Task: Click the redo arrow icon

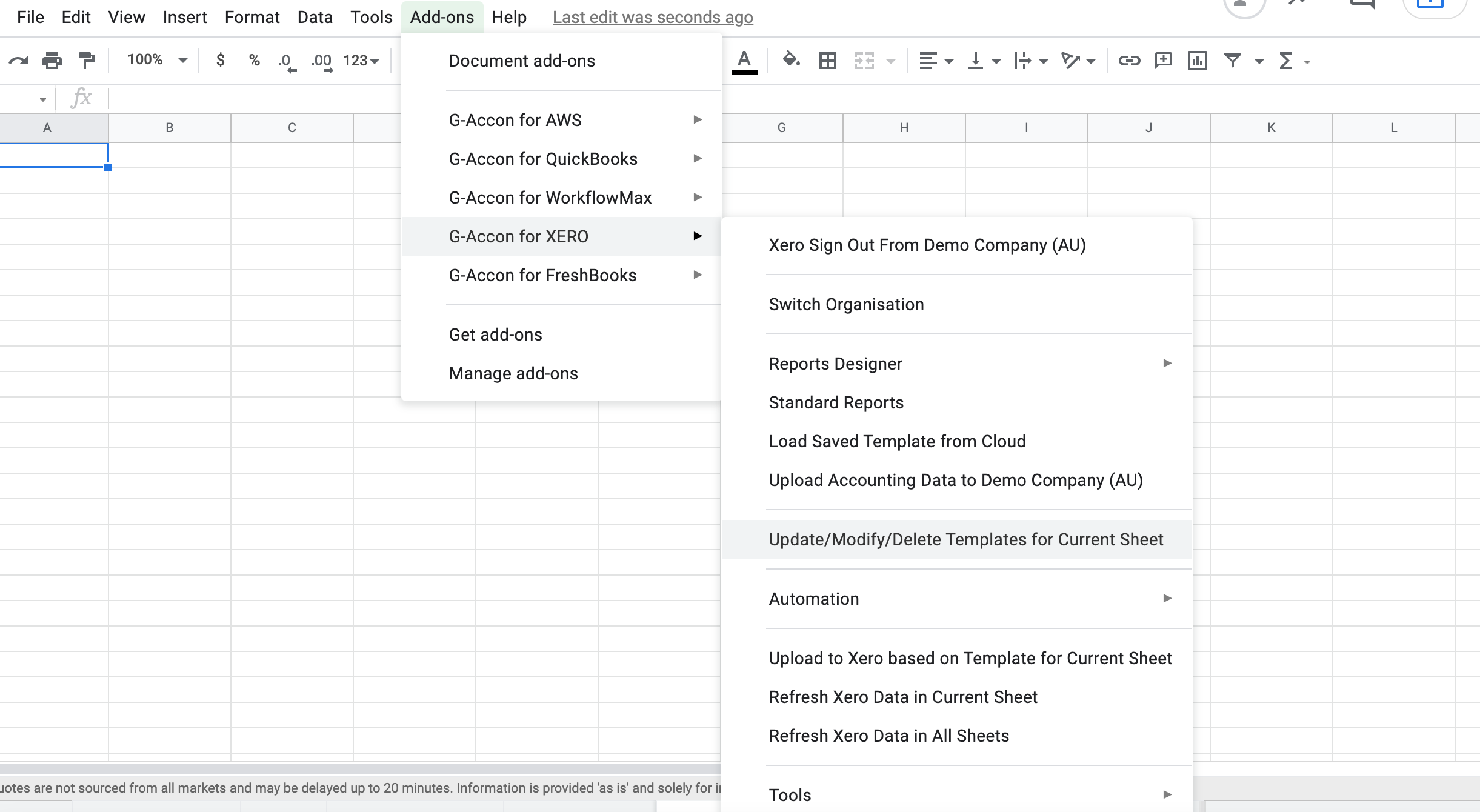Action: (19, 61)
